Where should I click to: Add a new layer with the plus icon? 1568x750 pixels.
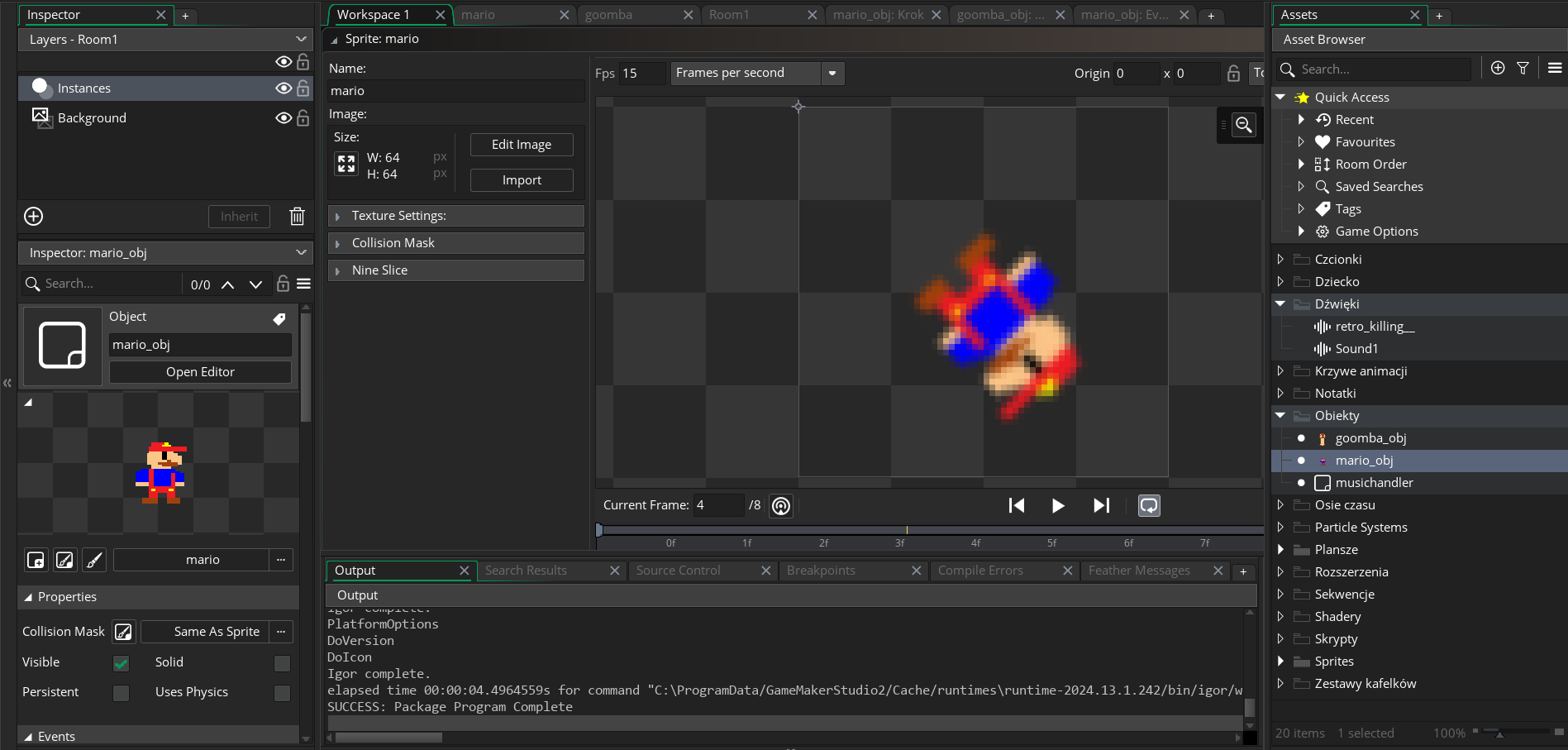pos(34,217)
